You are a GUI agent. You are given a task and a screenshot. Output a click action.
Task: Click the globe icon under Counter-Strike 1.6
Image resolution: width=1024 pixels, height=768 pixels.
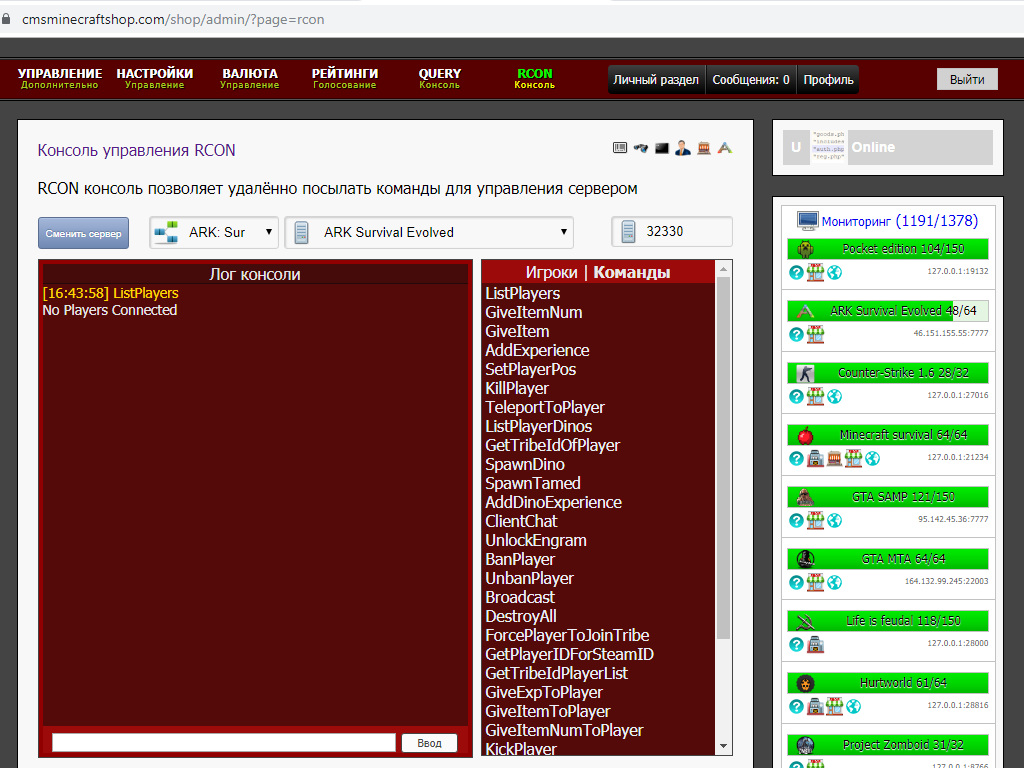click(x=834, y=396)
